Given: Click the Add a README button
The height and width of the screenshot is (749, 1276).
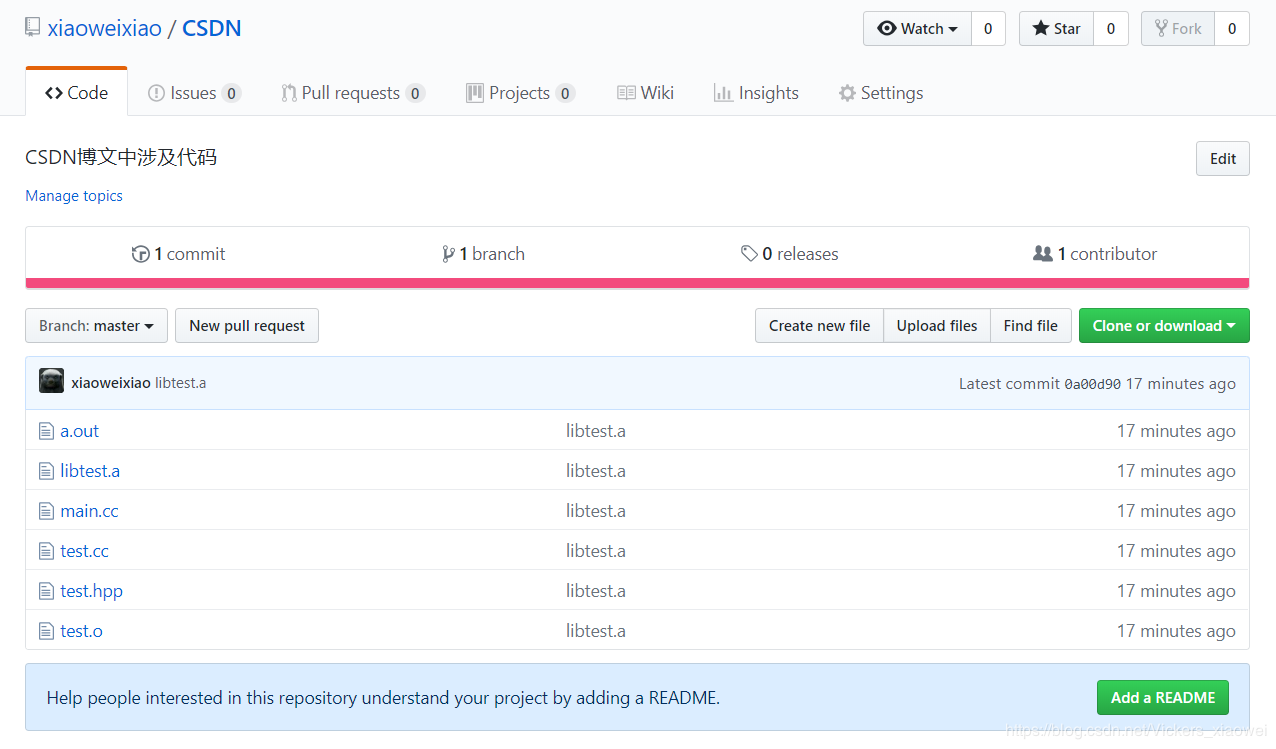Looking at the screenshot, I should 1163,698.
